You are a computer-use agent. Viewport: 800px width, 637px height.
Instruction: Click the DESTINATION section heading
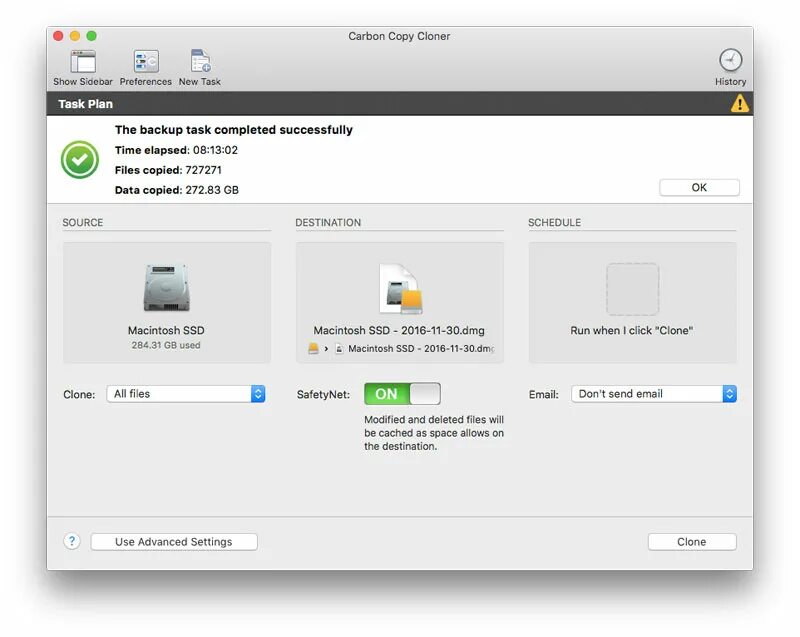click(328, 222)
